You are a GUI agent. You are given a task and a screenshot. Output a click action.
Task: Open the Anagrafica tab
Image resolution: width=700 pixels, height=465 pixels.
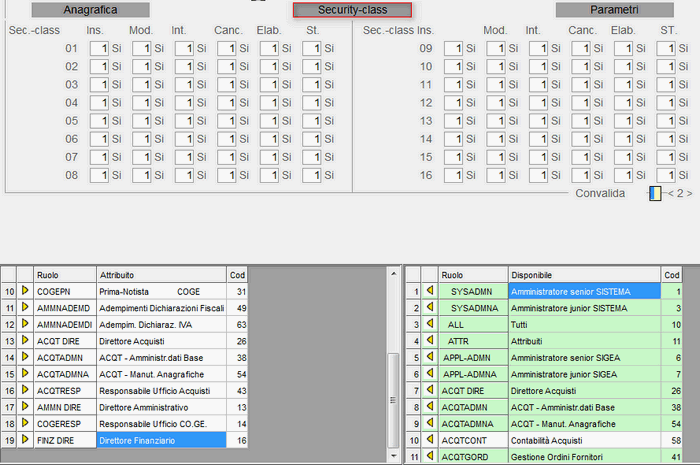(90, 10)
